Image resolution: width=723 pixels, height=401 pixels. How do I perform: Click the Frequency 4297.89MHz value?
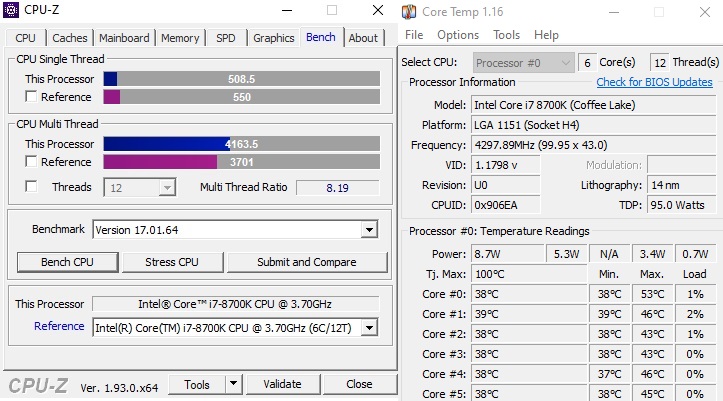point(593,145)
